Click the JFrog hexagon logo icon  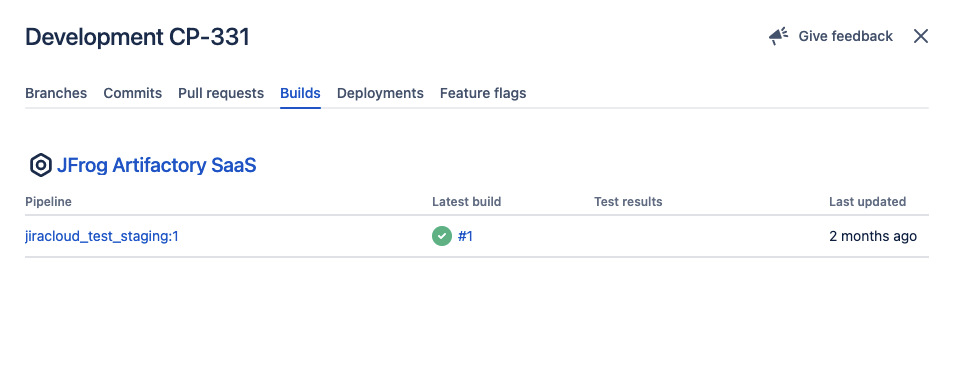[x=41, y=165]
